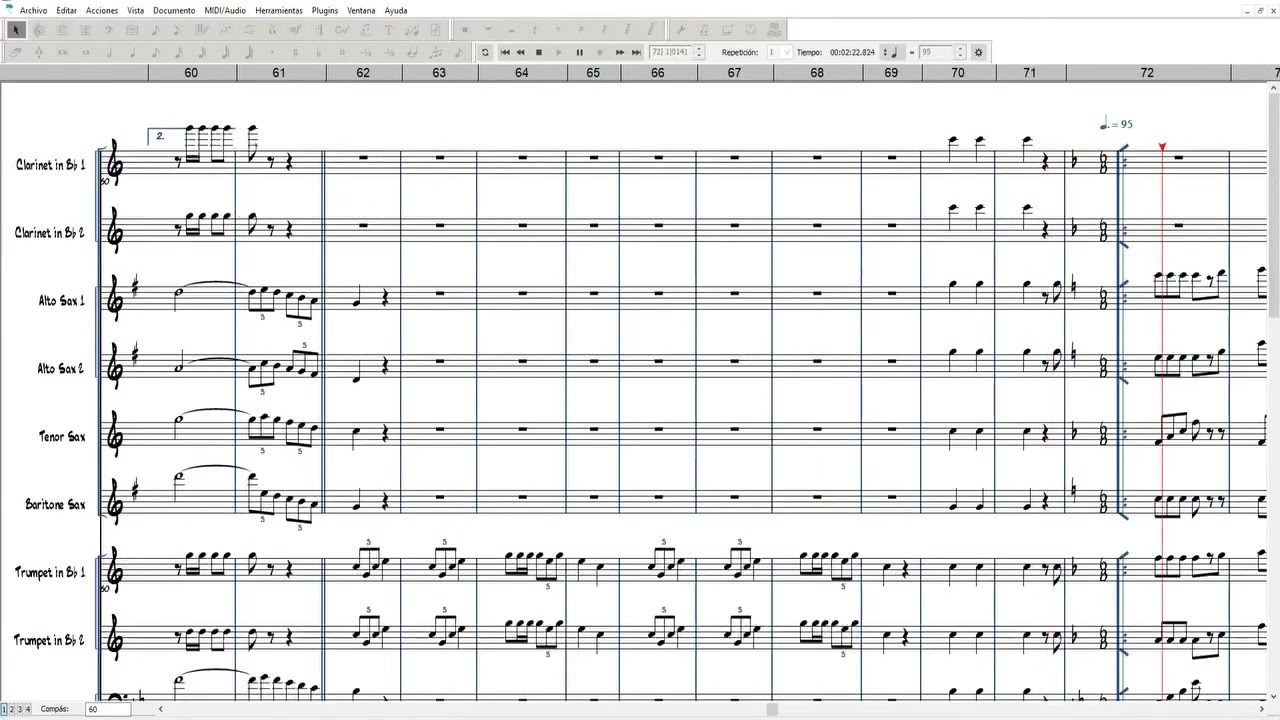Screen dimensions: 1280x720
Task: Click the horizontal scrollbar thumb
Action: coord(772,709)
